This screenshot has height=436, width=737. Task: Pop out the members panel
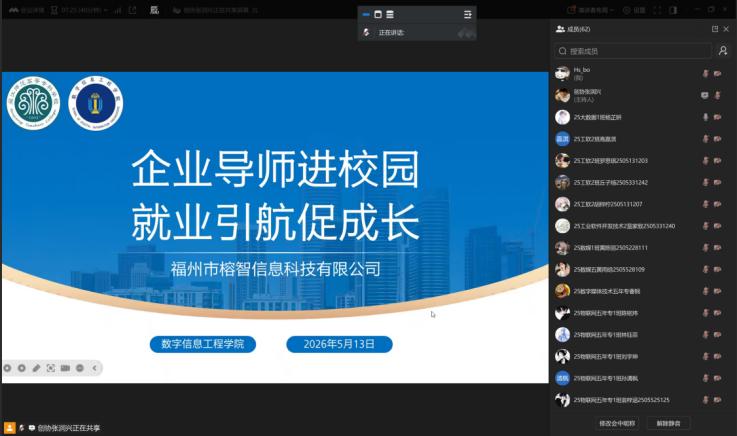(715, 29)
